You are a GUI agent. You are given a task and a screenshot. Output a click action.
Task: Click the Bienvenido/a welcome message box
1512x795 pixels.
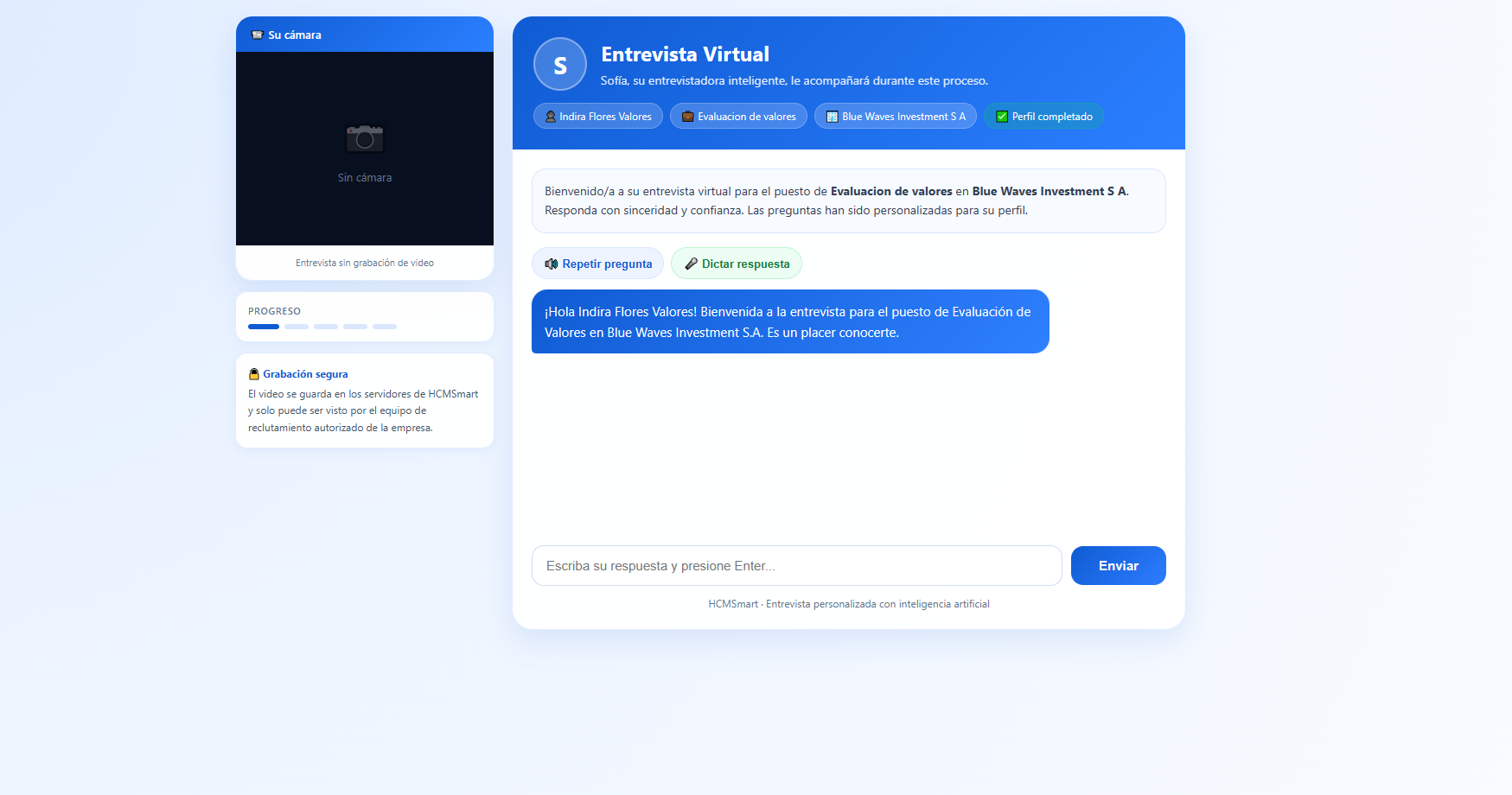coord(849,201)
